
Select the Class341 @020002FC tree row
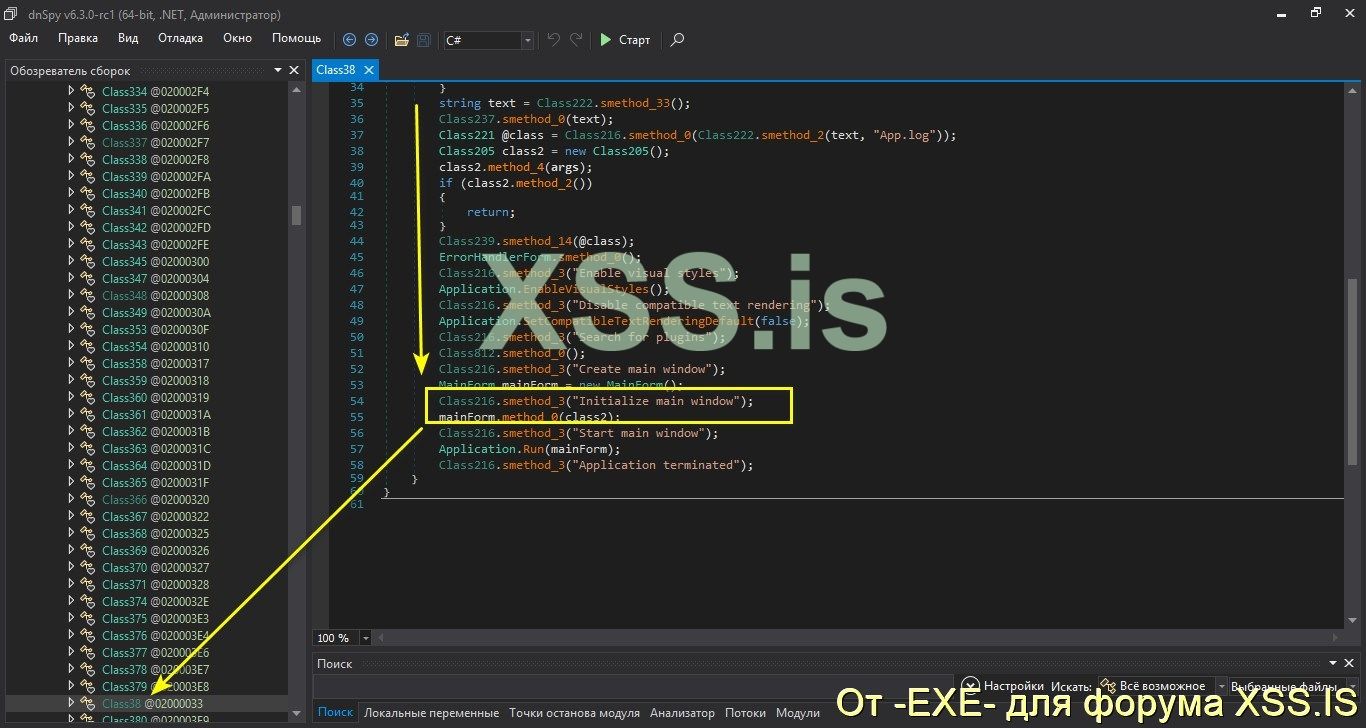coord(154,210)
